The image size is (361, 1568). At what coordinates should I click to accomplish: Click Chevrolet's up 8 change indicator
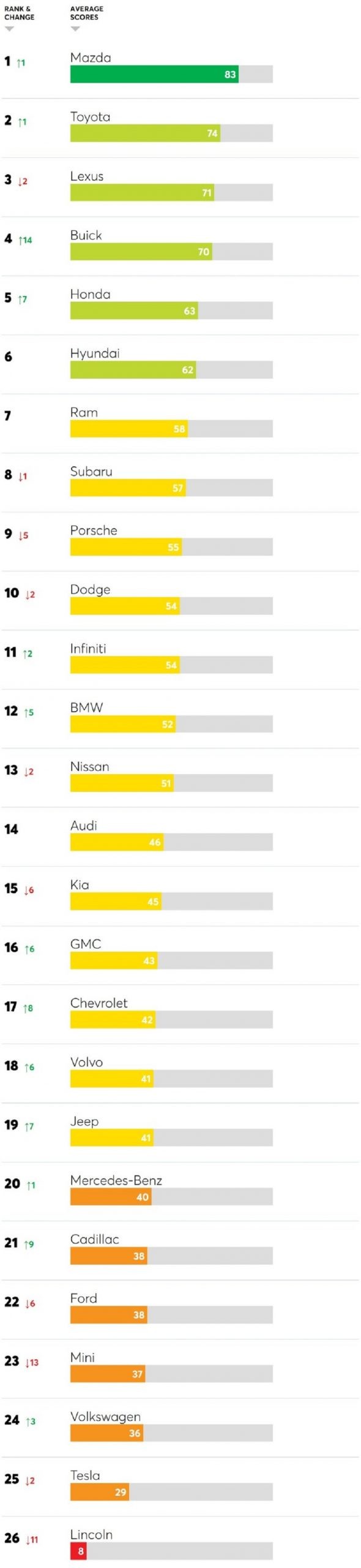28,1008
